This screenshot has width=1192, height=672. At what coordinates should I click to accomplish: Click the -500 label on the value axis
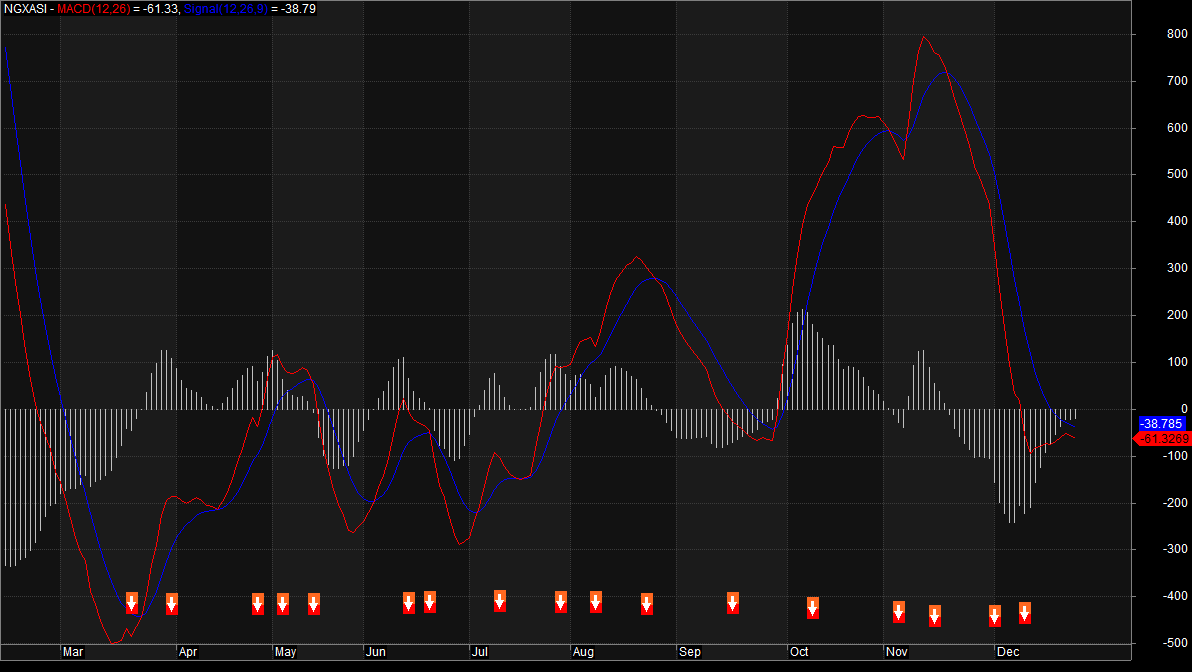point(1175,643)
